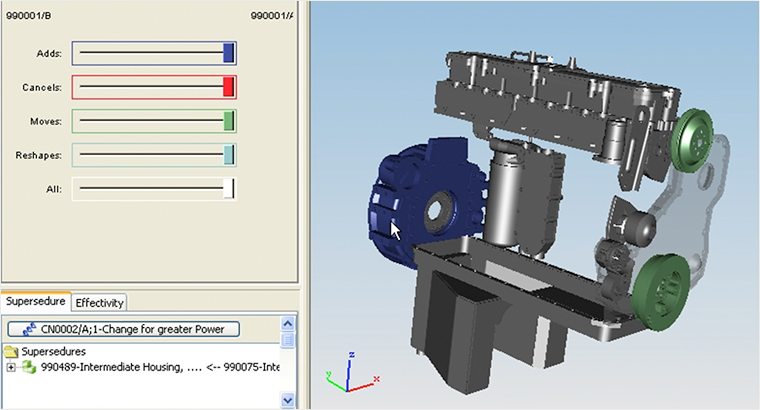This screenshot has width=760, height=410.
Task: Click the Adds slider blue handle
Action: point(228,53)
